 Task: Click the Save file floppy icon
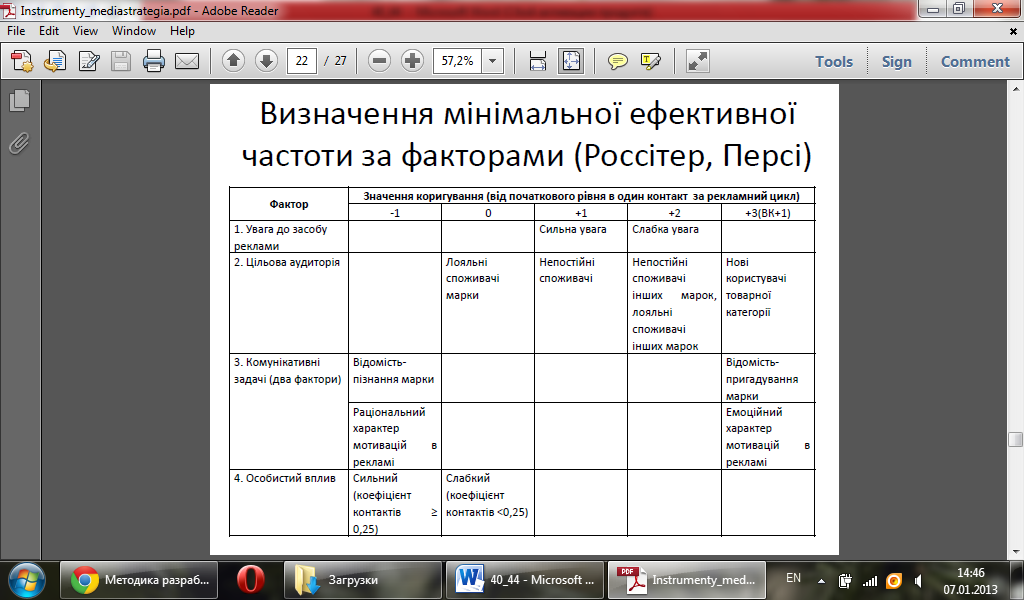tap(121, 61)
